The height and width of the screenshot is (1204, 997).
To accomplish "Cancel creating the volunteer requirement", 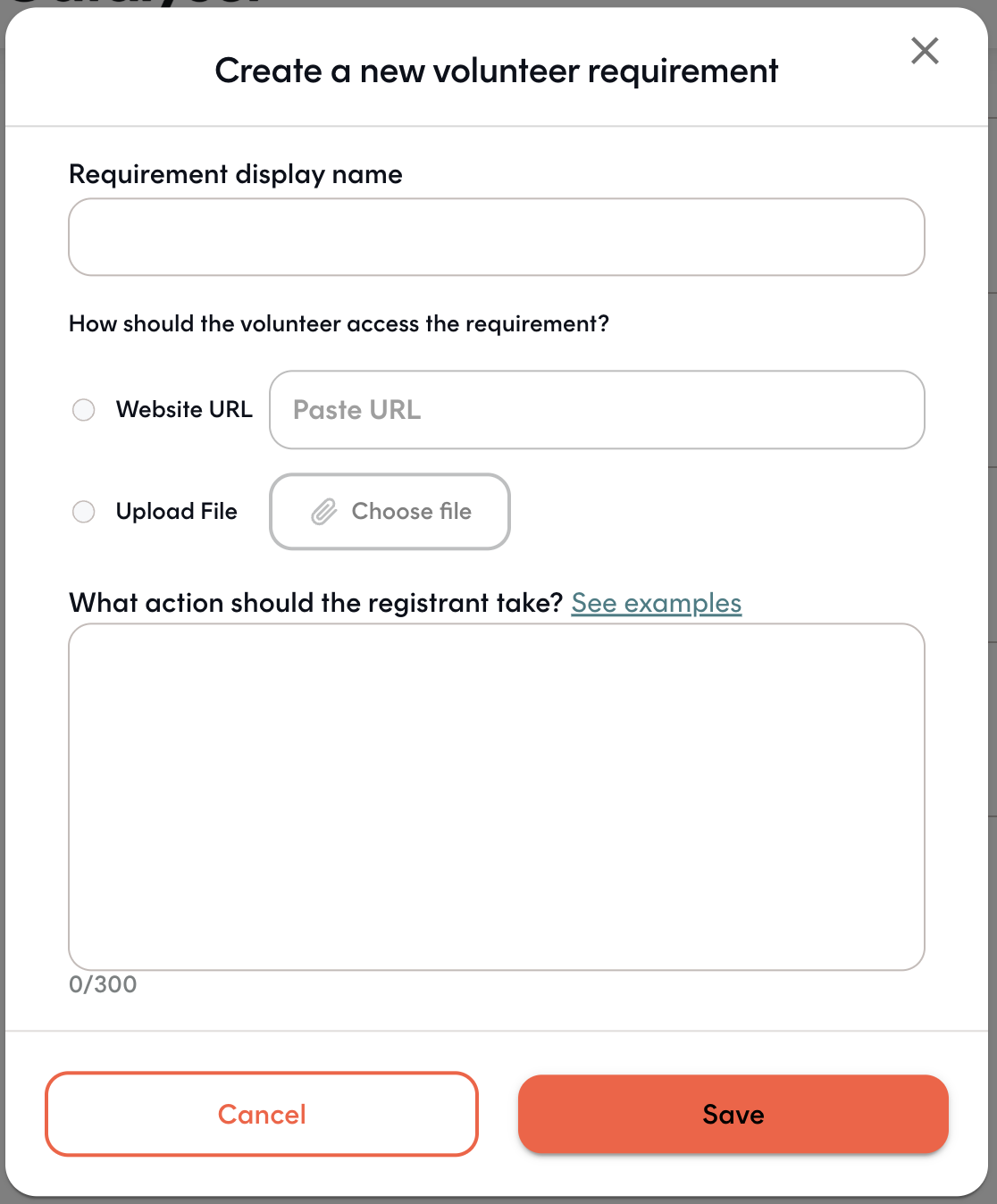I will [262, 1114].
